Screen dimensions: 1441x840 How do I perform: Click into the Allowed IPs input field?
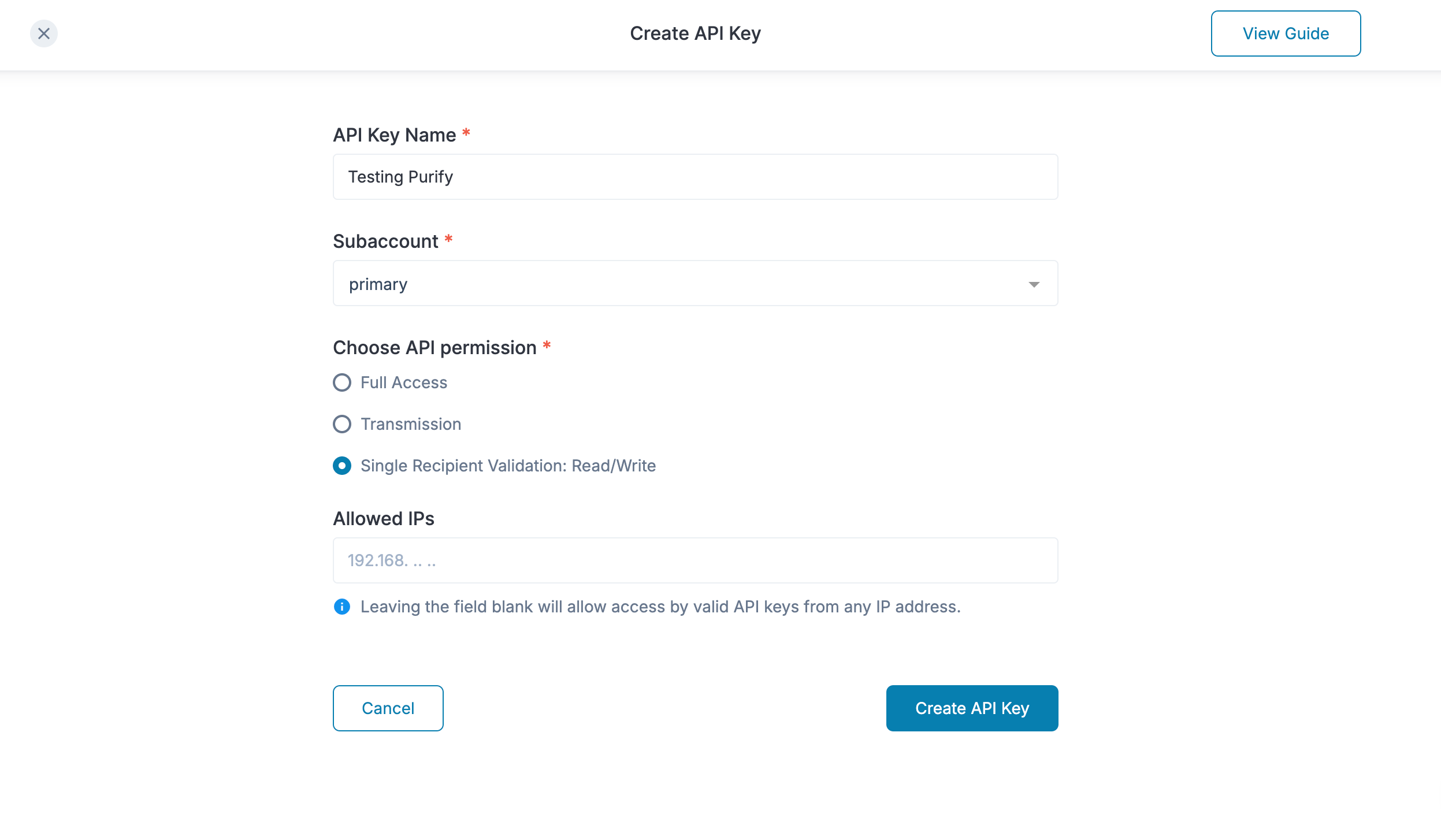coord(695,560)
